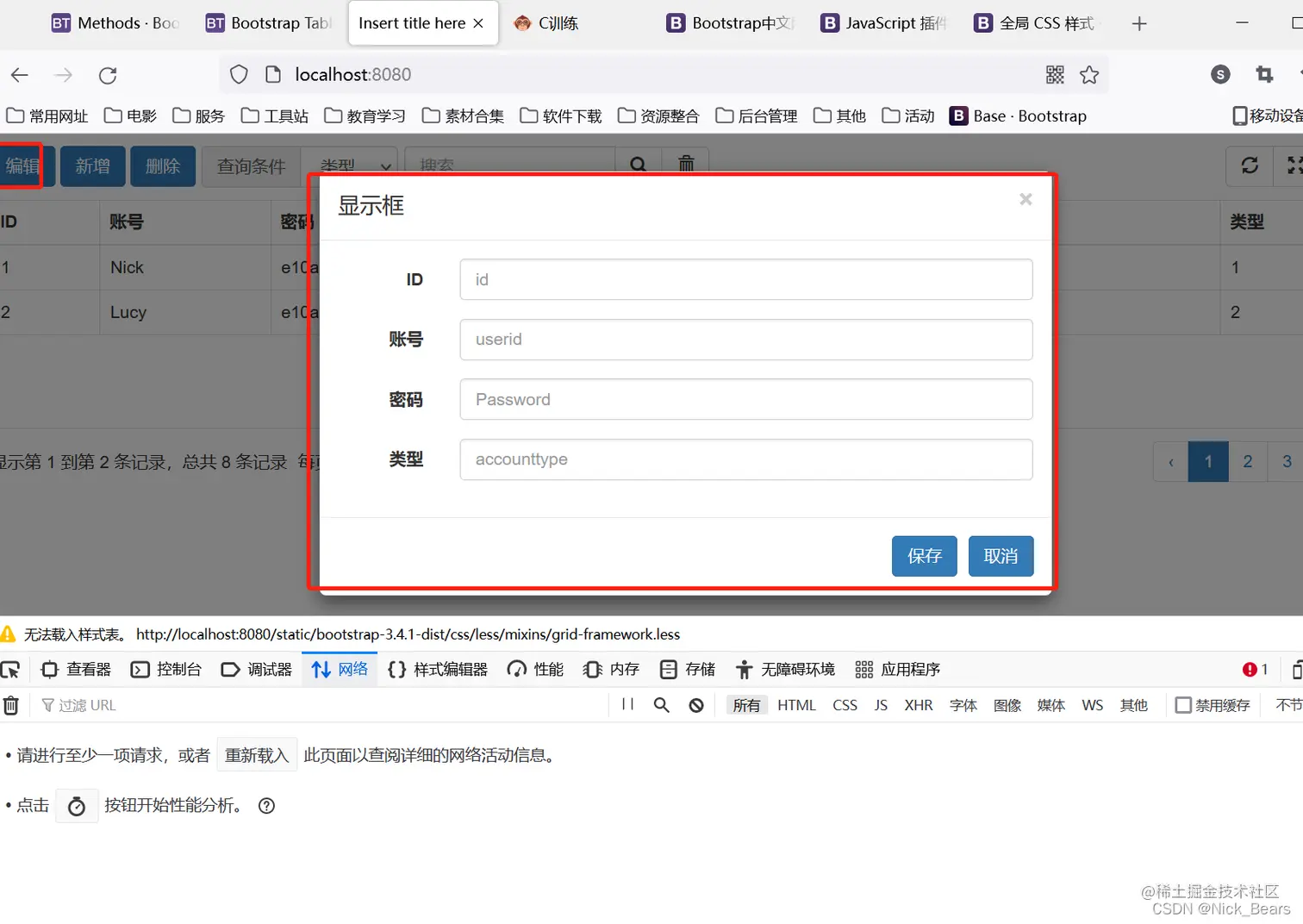1303x924 pixels.
Task: Click the block-request (no entry) icon
Action: click(696, 705)
